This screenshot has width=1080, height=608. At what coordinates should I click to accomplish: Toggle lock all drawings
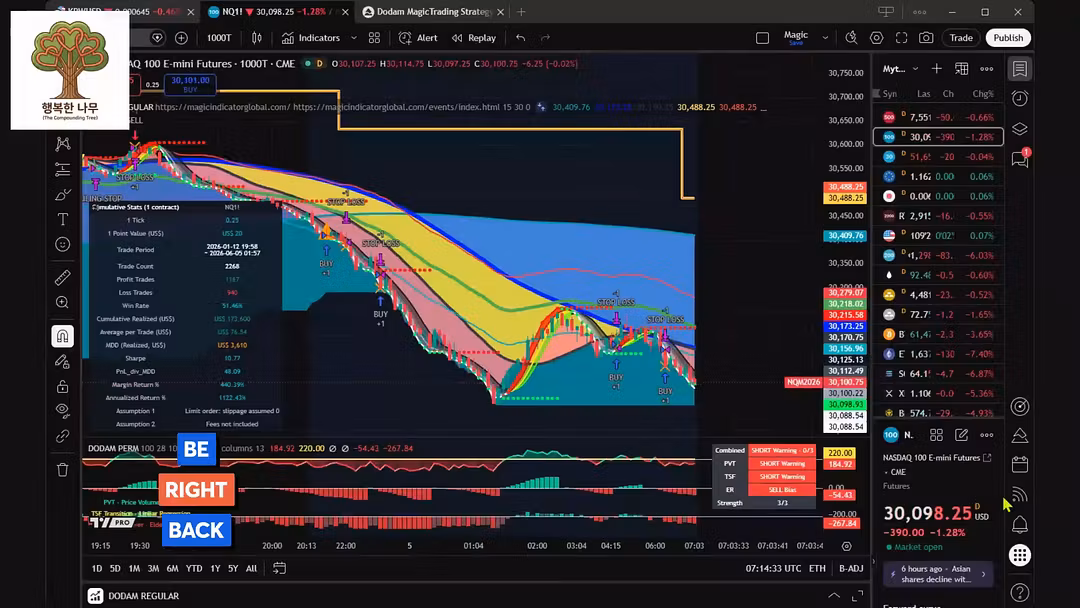tap(63, 386)
